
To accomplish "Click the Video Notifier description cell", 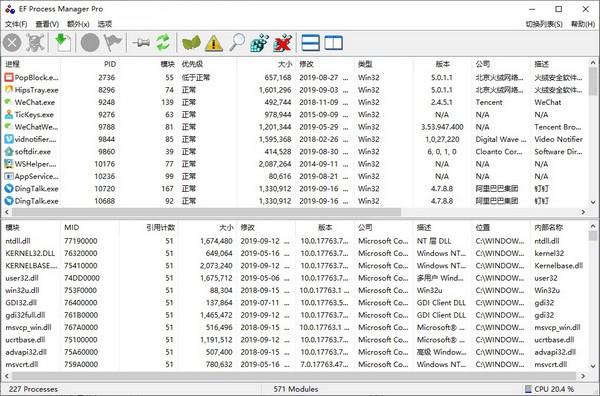I will coord(559,139).
